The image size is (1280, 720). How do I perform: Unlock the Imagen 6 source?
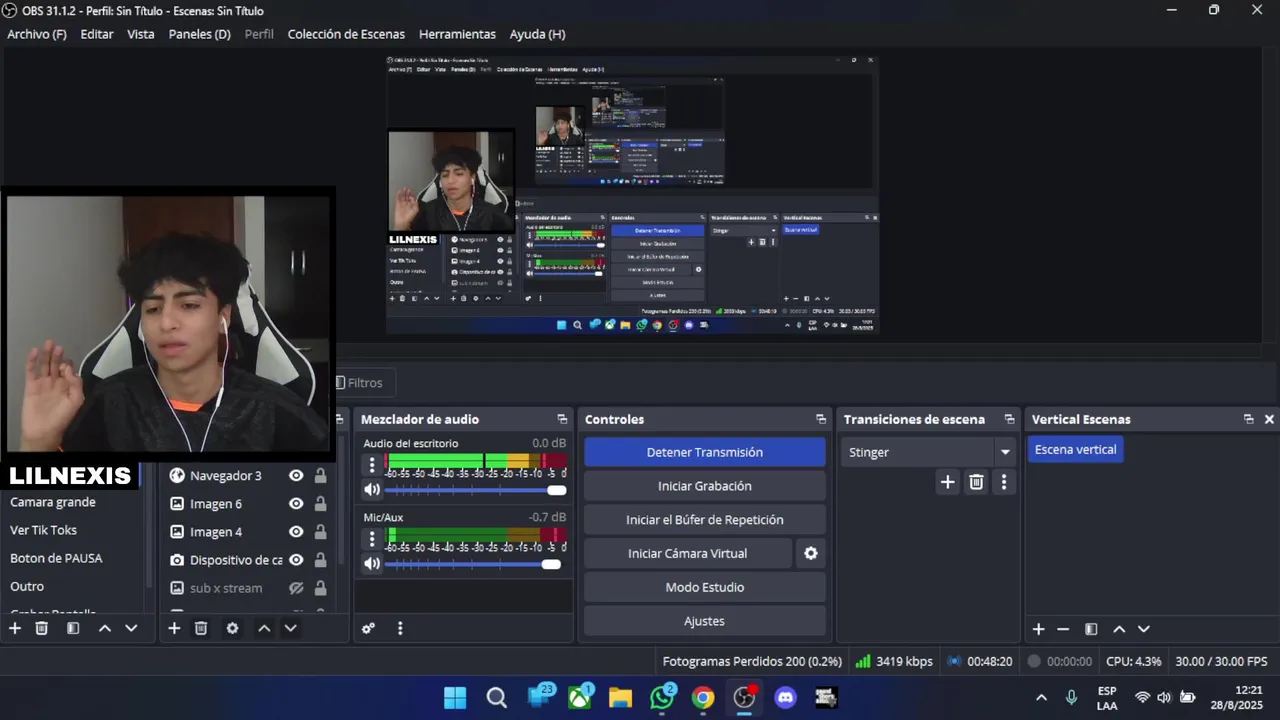320,504
